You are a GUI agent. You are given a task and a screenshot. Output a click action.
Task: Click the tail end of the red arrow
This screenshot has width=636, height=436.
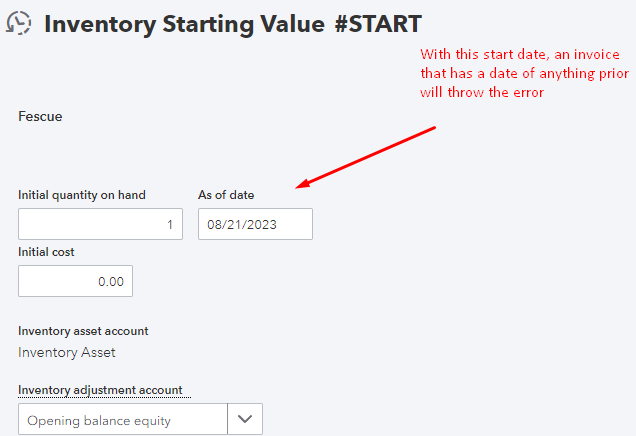[435, 127]
